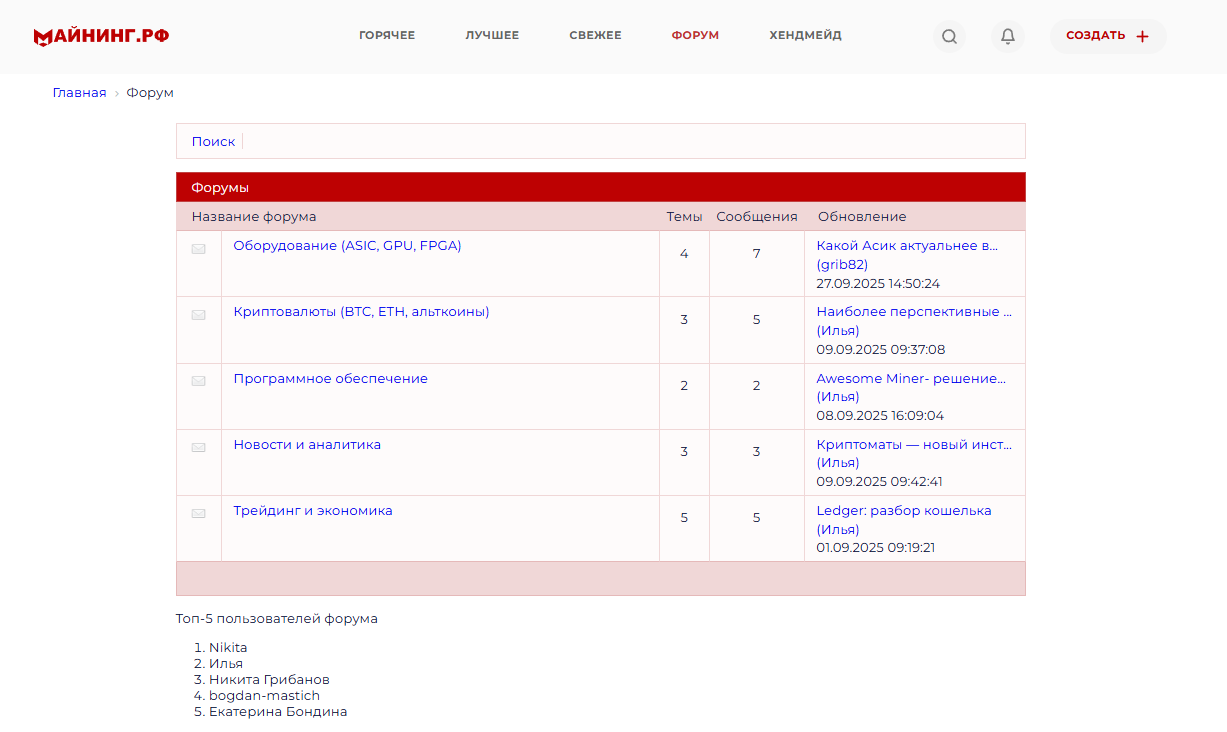The width and height of the screenshot is (1227, 732).
Task: Click envelope icon beside Оборудование forum
Action: pos(199,249)
